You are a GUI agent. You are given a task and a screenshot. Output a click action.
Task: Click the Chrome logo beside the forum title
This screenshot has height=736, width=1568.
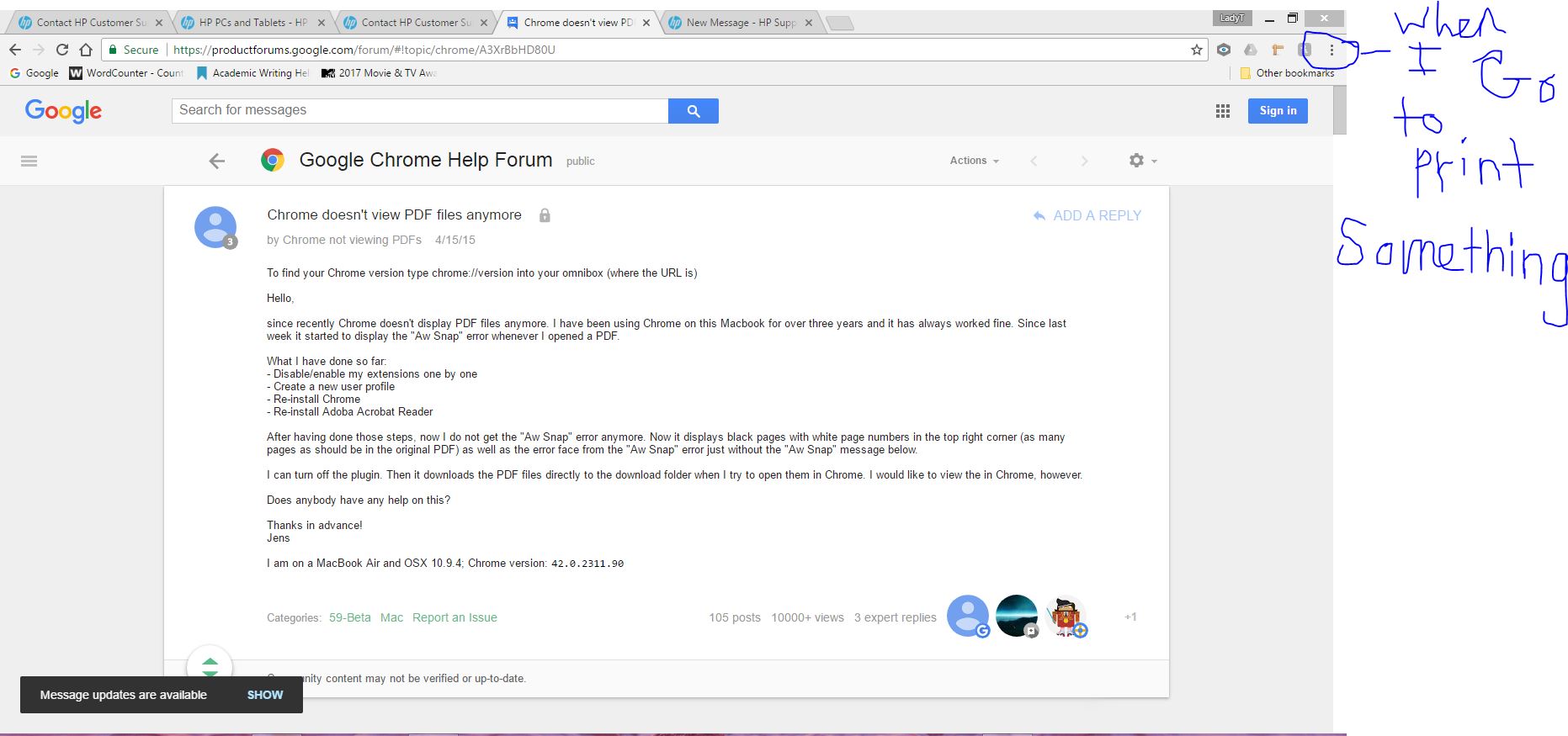pyautogui.click(x=273, y=160)
